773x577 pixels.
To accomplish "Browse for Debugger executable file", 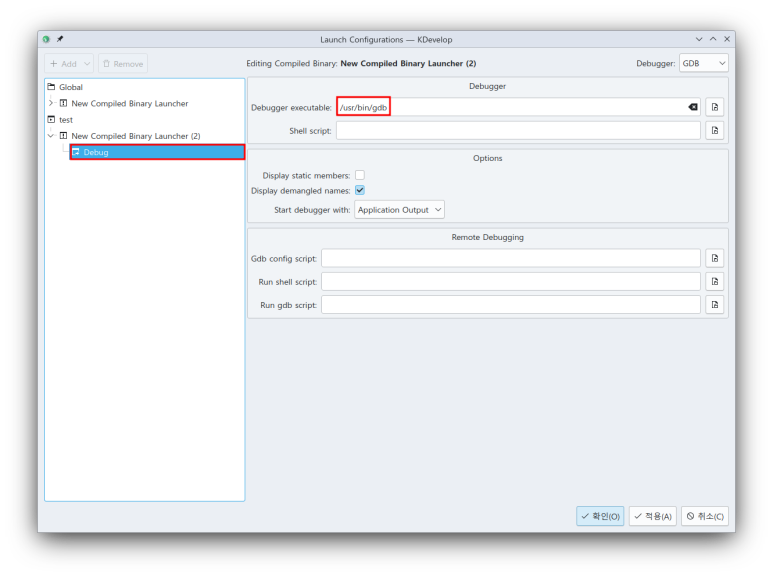I will coord(714,107).
